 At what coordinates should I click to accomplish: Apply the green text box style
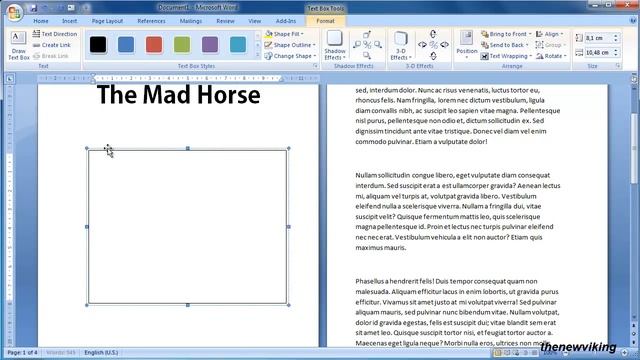point(182,44)
